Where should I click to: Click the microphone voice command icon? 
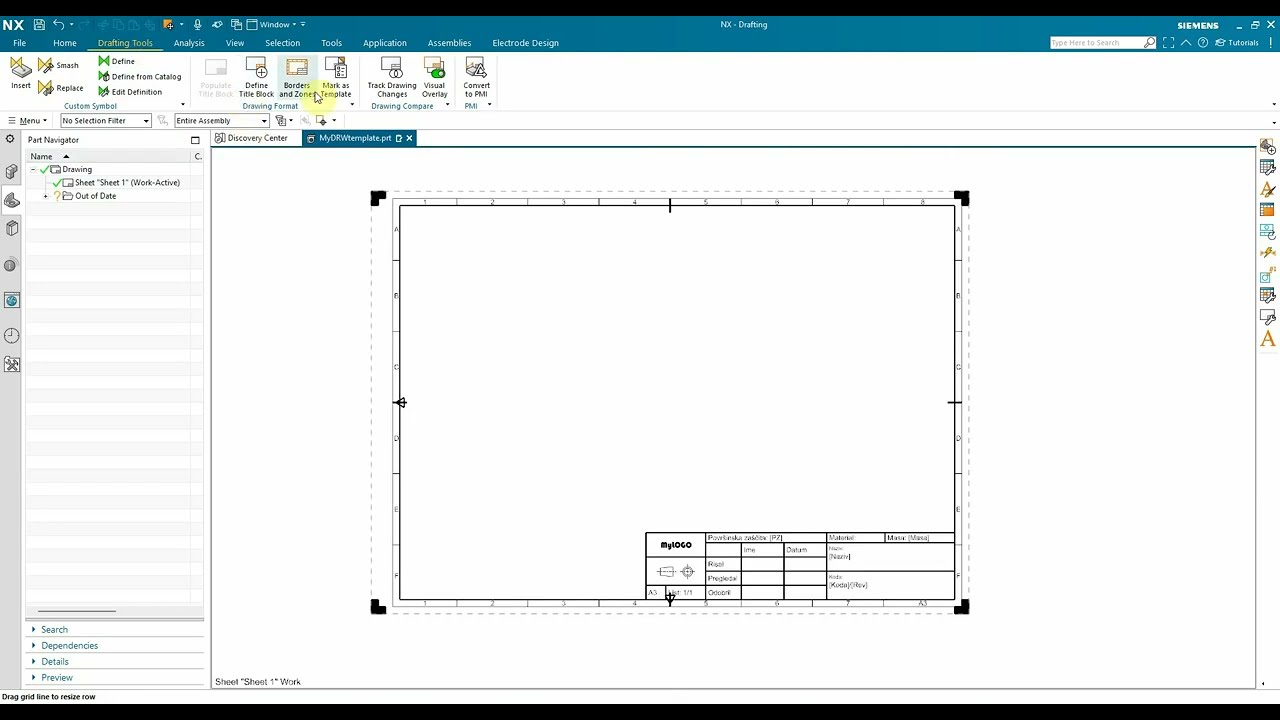197,24
